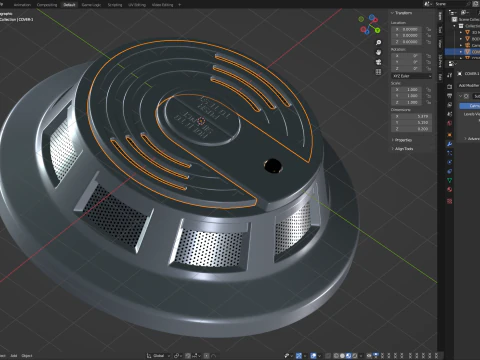
Task: Switch to the Animation workspace tab
Action: (x=22, y=5)
